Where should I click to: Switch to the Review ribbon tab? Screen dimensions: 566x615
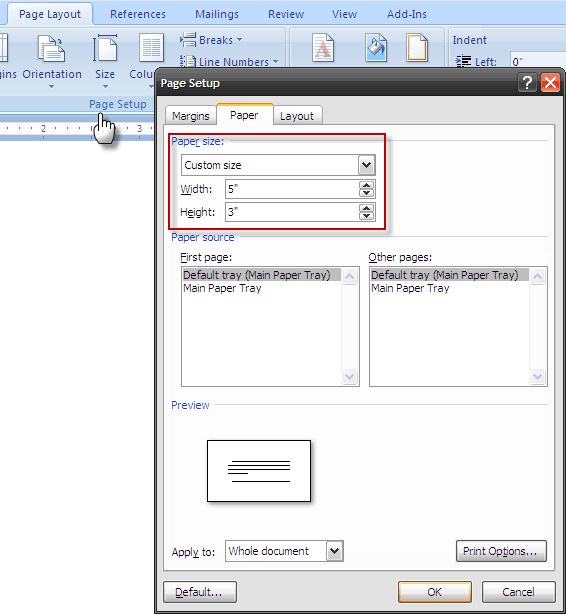coord(286,14)
